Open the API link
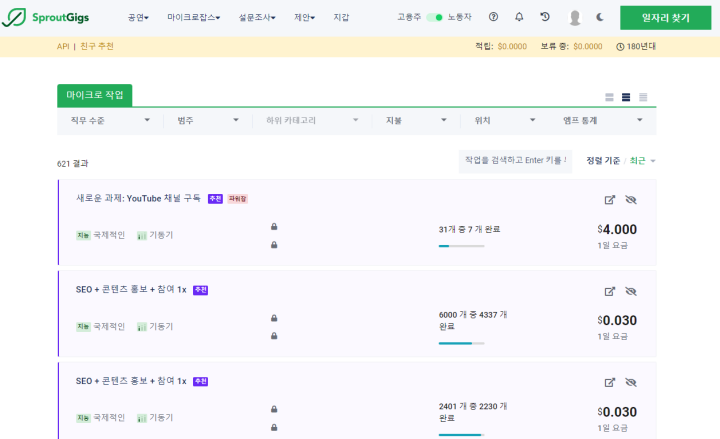The image size is (720, 439). pos(63,46)
